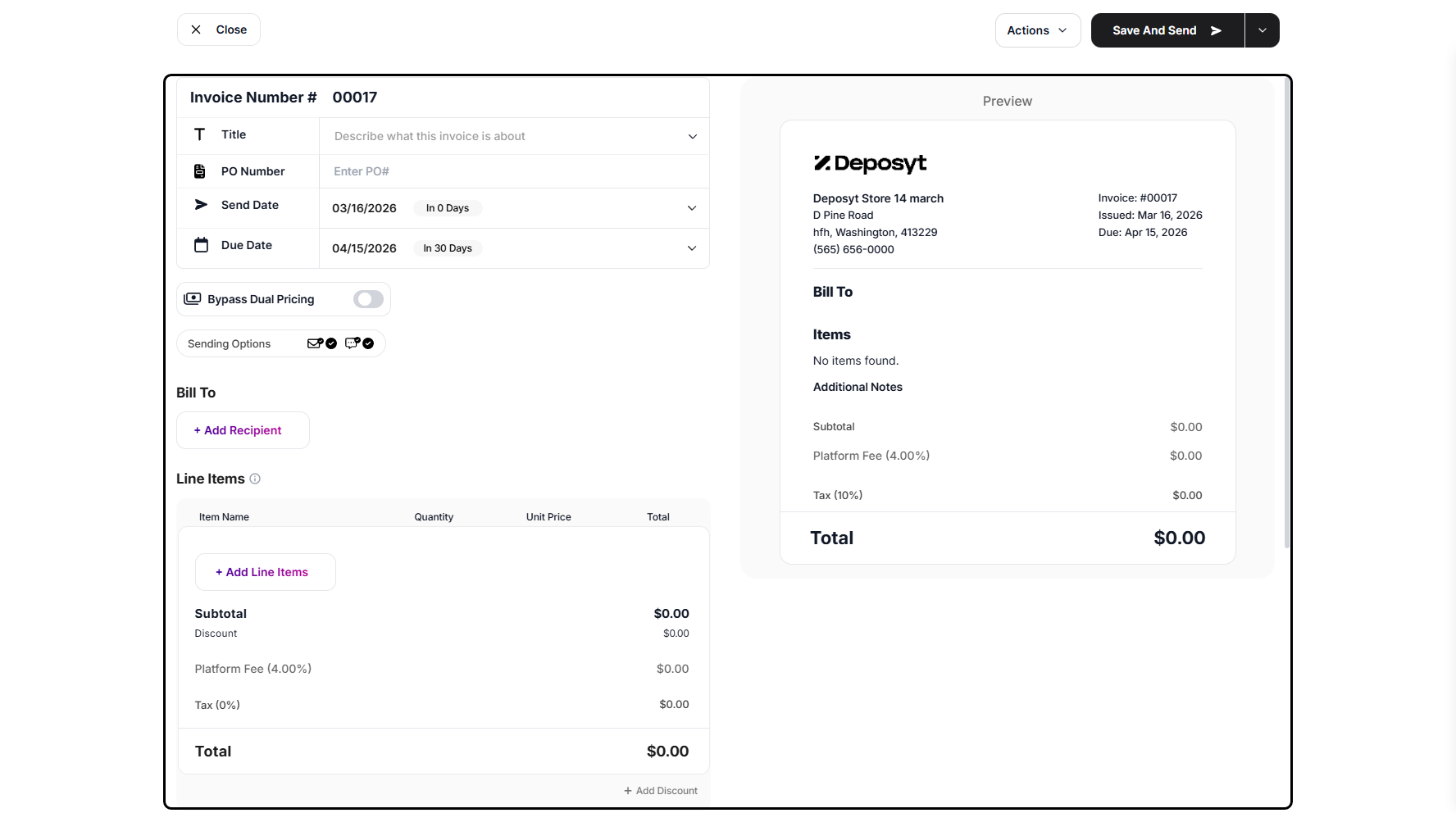
Task: Click the email sending option icon
Action: pos(315,343)
